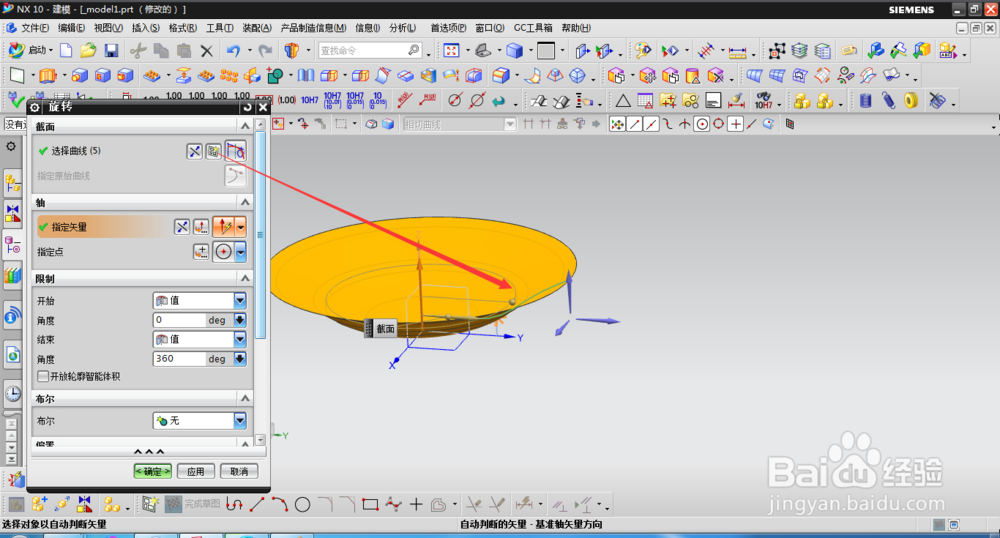The height and width of the screenshot is (538, 1000).
Task: Open the GC Toolkit menu
Action: 533,28
